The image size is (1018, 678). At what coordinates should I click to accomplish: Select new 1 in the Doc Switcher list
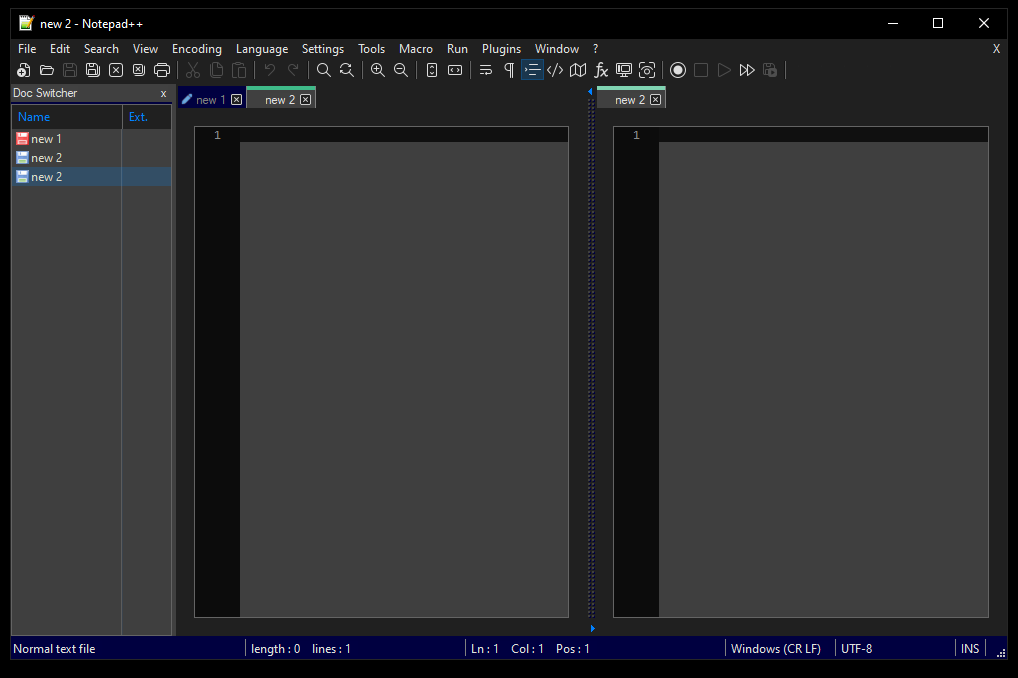point(46,138)
